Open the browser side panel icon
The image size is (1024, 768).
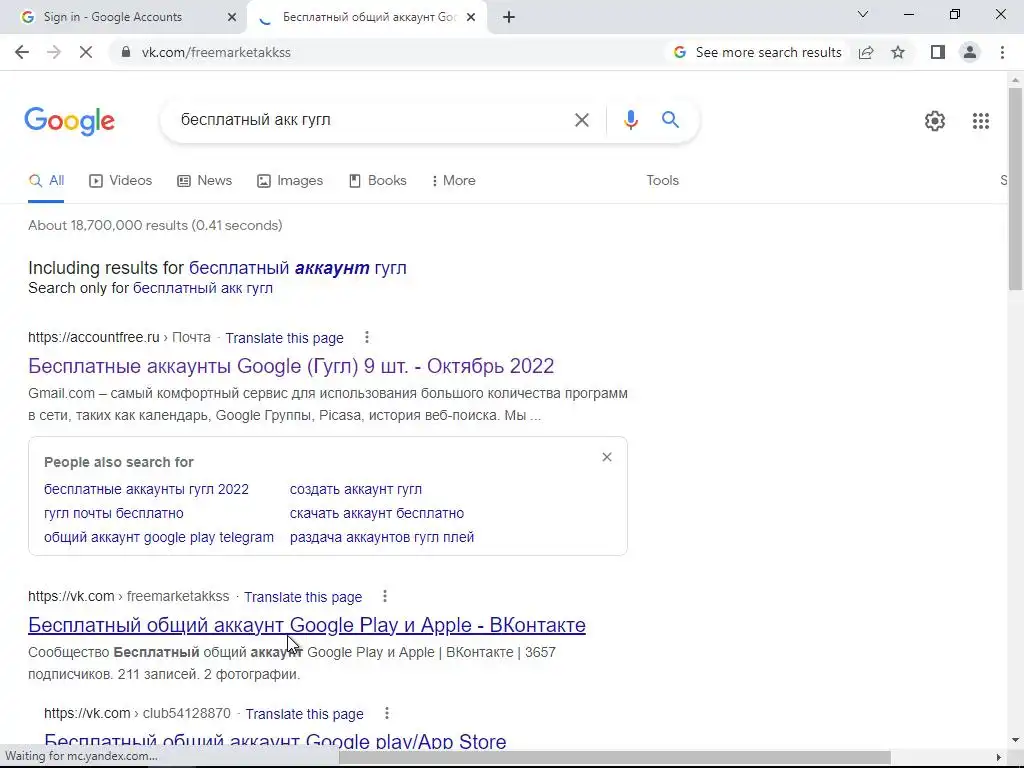pyautogui.click(x=938, y=52)
